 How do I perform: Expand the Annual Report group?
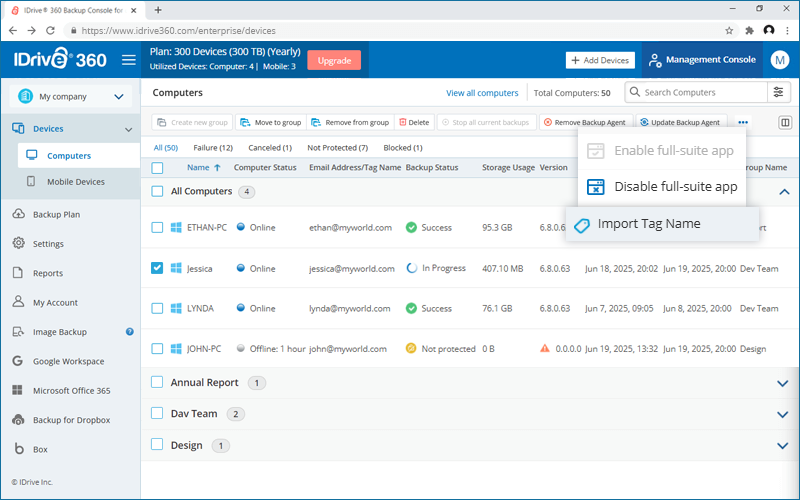coord(783,383)
